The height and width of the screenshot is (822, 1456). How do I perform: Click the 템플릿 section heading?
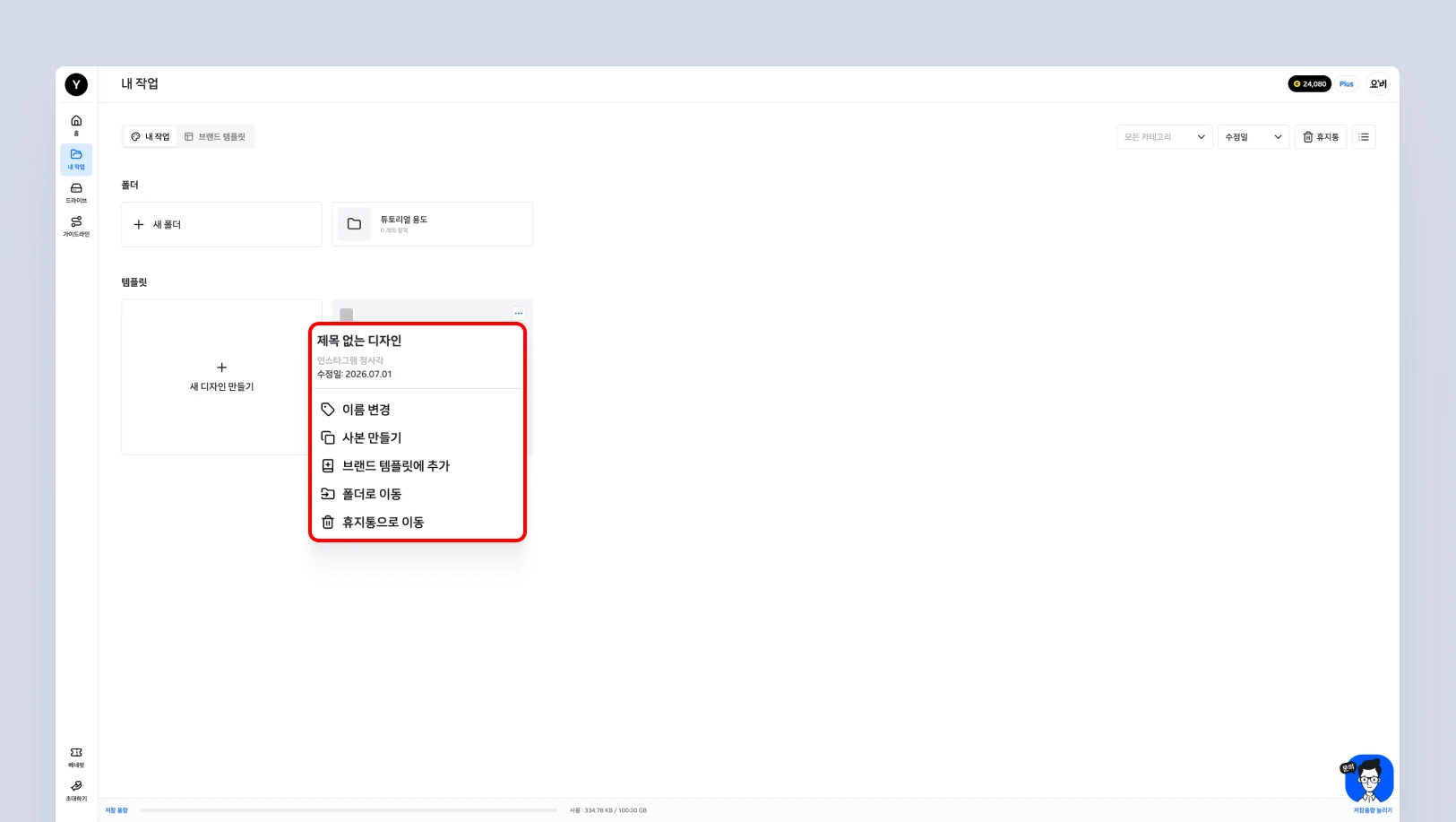(134, 282)
